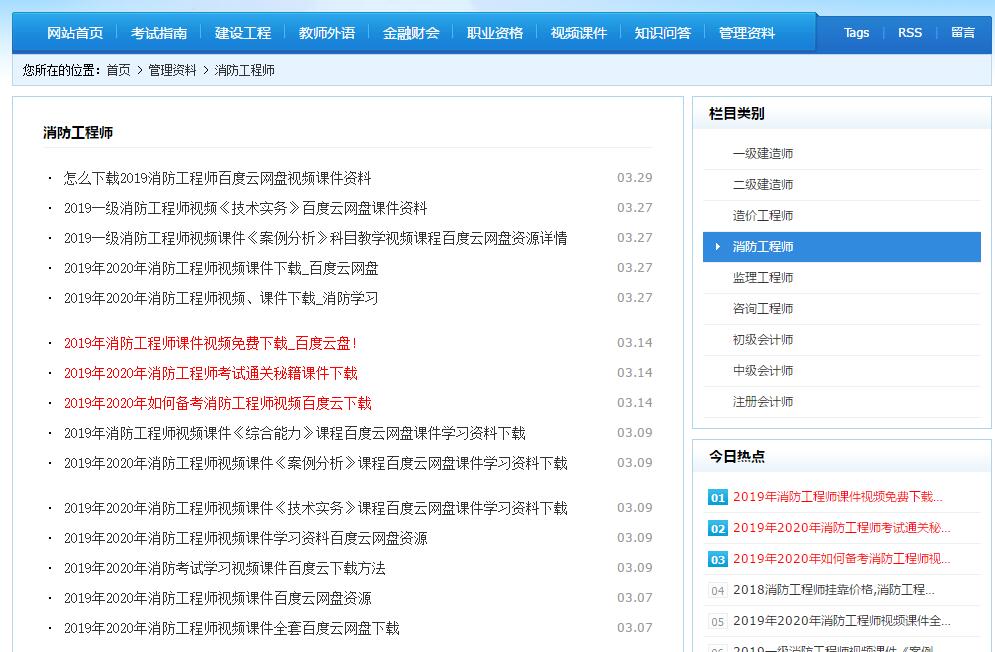Open the 网站首页 navigation item
This screenshot has width=995, height=652.
(x=75, y=33)
